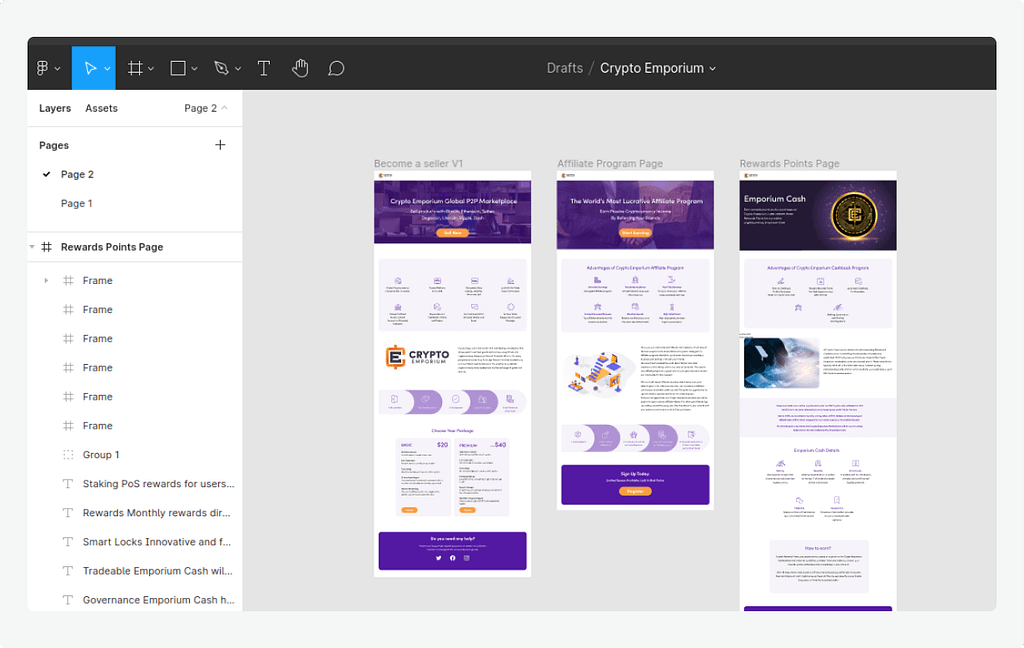This screenshot has height=648, width=1024.
Task: Select the Text tool
Action: click(264, 68)
